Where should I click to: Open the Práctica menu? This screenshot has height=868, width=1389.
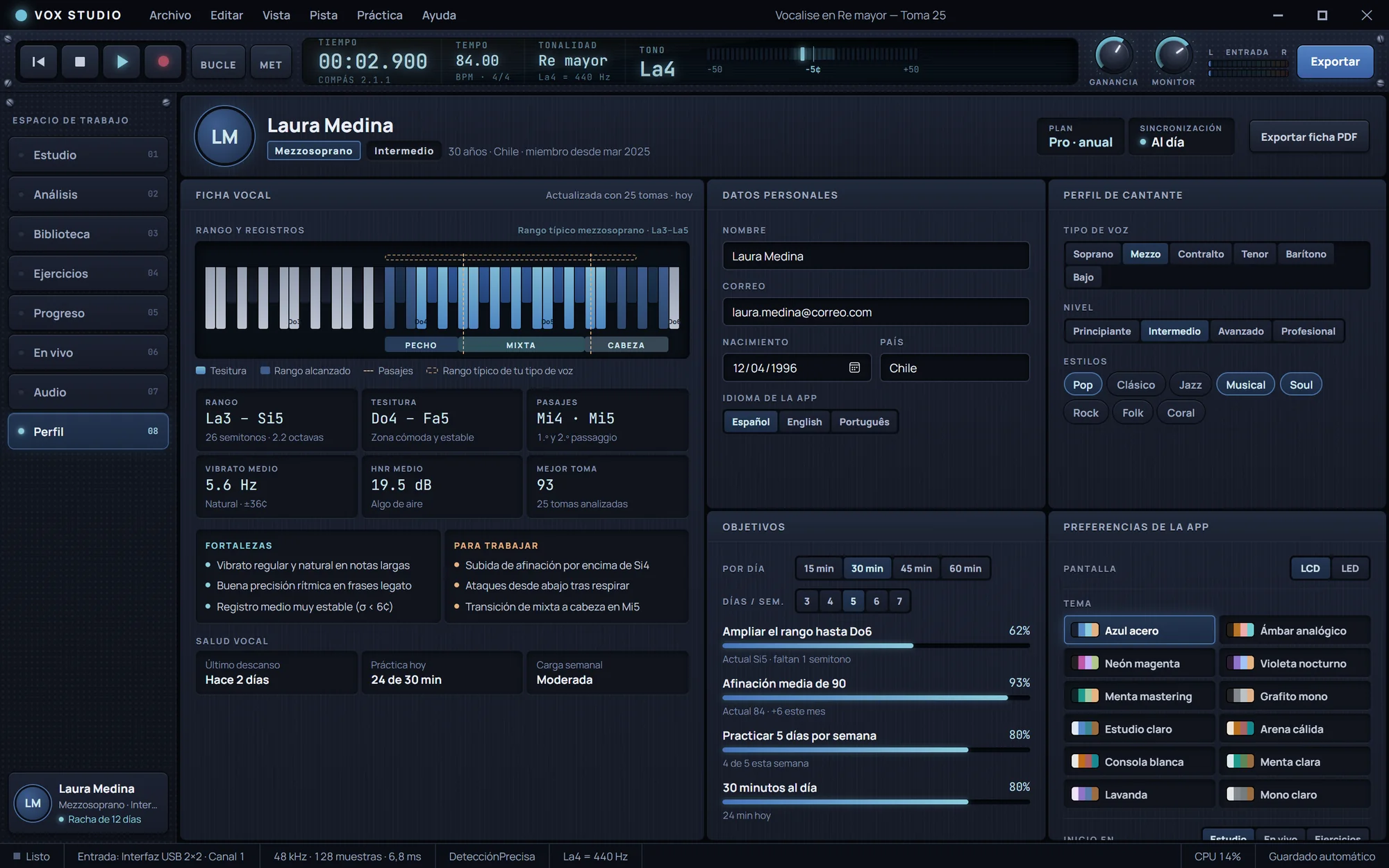(x=379, y=15)
